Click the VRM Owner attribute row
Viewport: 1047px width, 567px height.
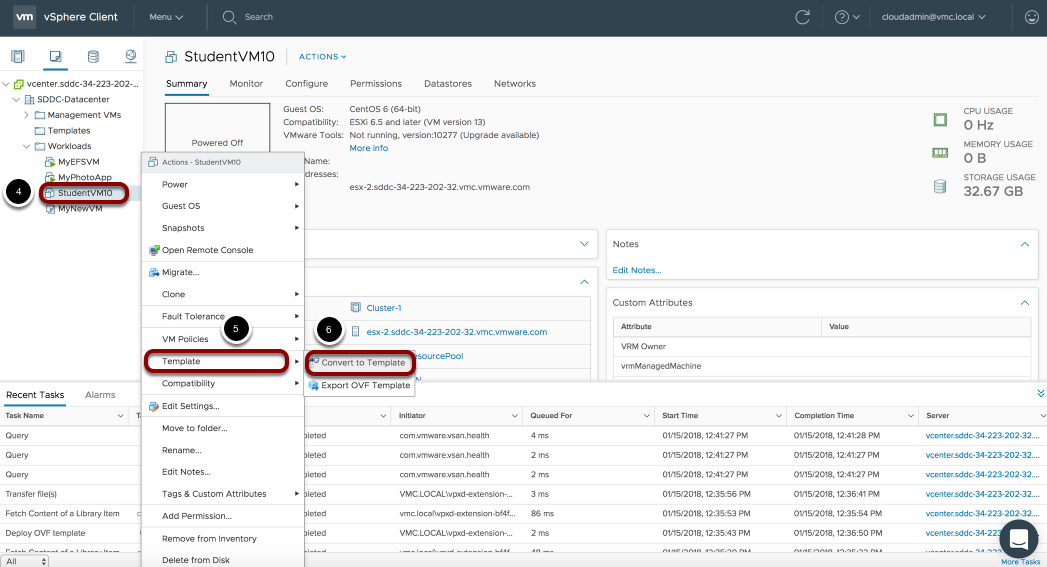[x=822, y=347]
